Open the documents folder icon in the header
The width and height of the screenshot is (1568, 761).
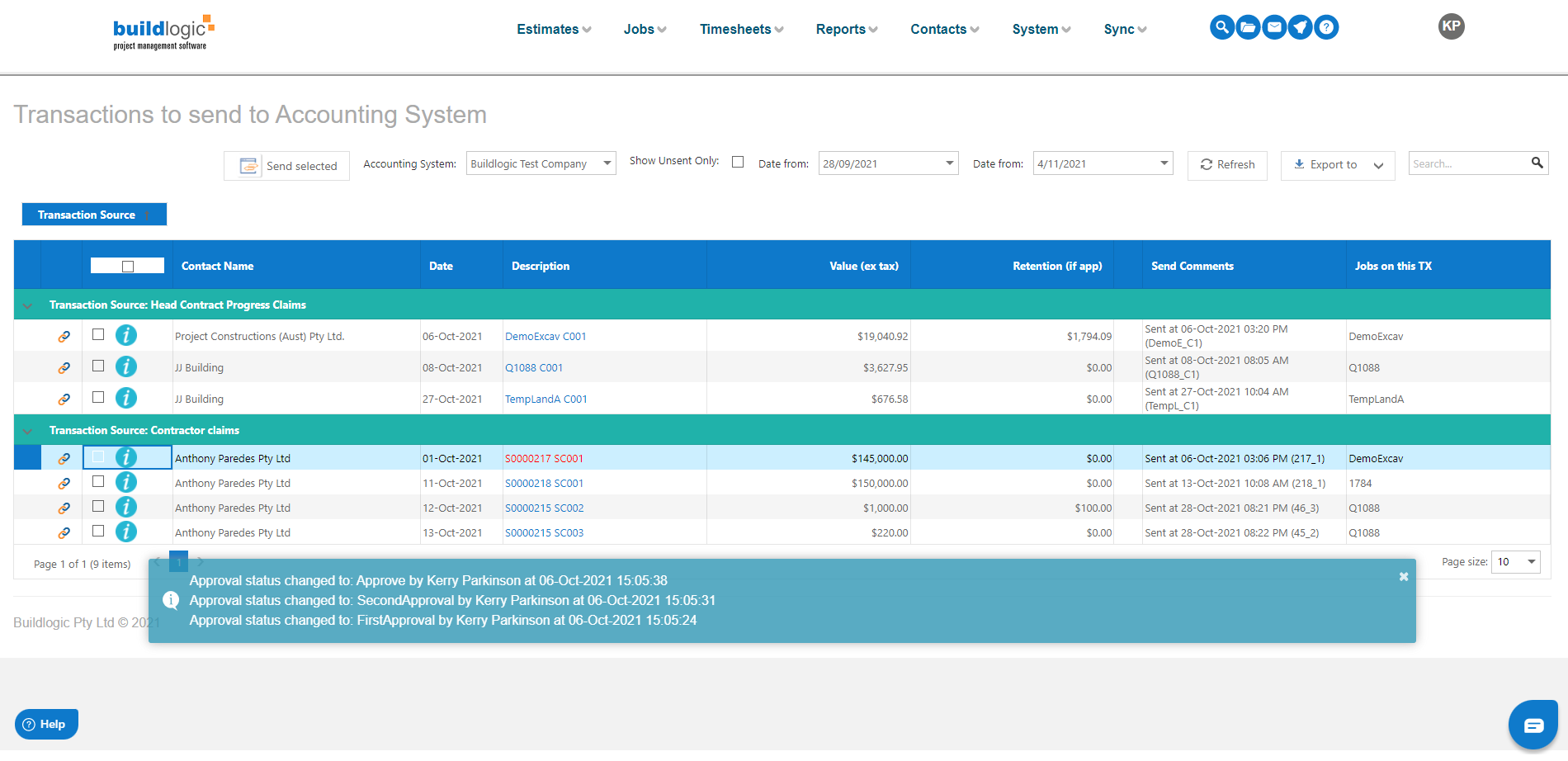click(x=1248, y=27)
